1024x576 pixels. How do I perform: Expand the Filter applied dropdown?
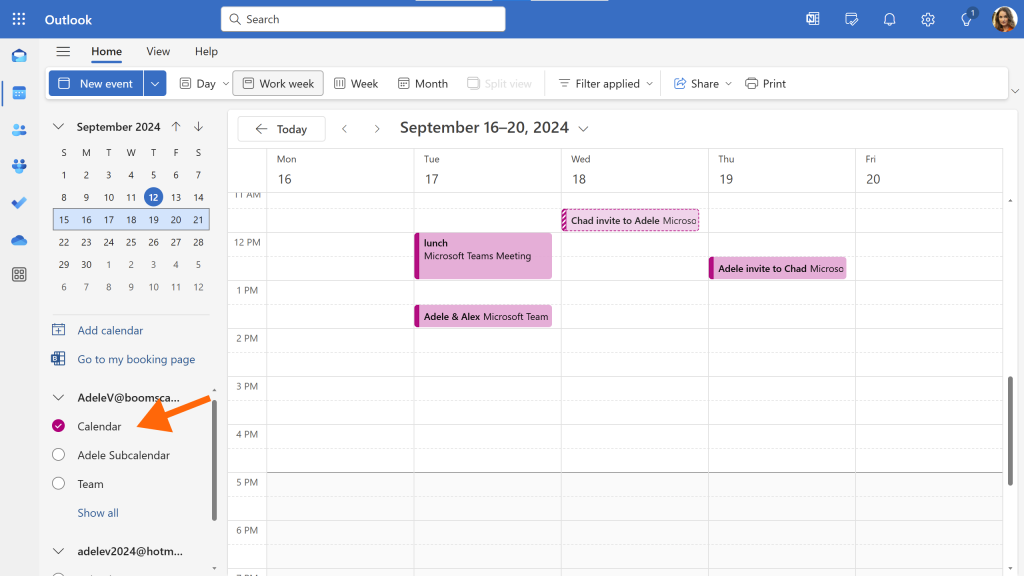click(x=605, y=84)
